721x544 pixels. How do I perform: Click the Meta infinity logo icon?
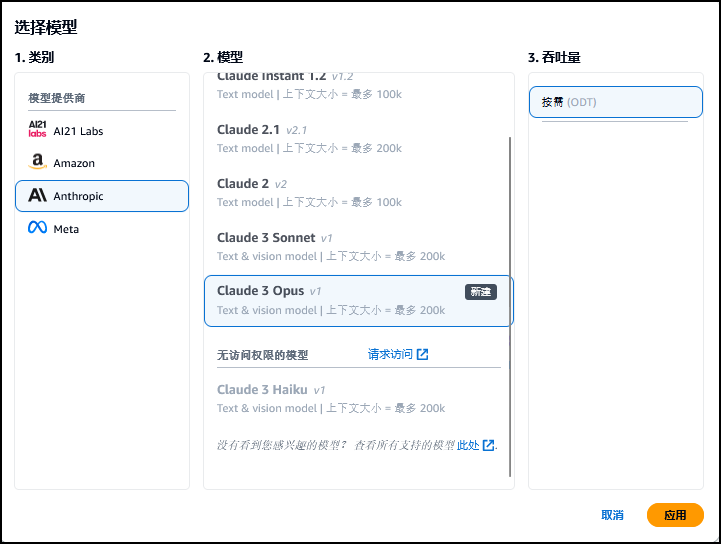pyautogui.click(x=37, y=227)
